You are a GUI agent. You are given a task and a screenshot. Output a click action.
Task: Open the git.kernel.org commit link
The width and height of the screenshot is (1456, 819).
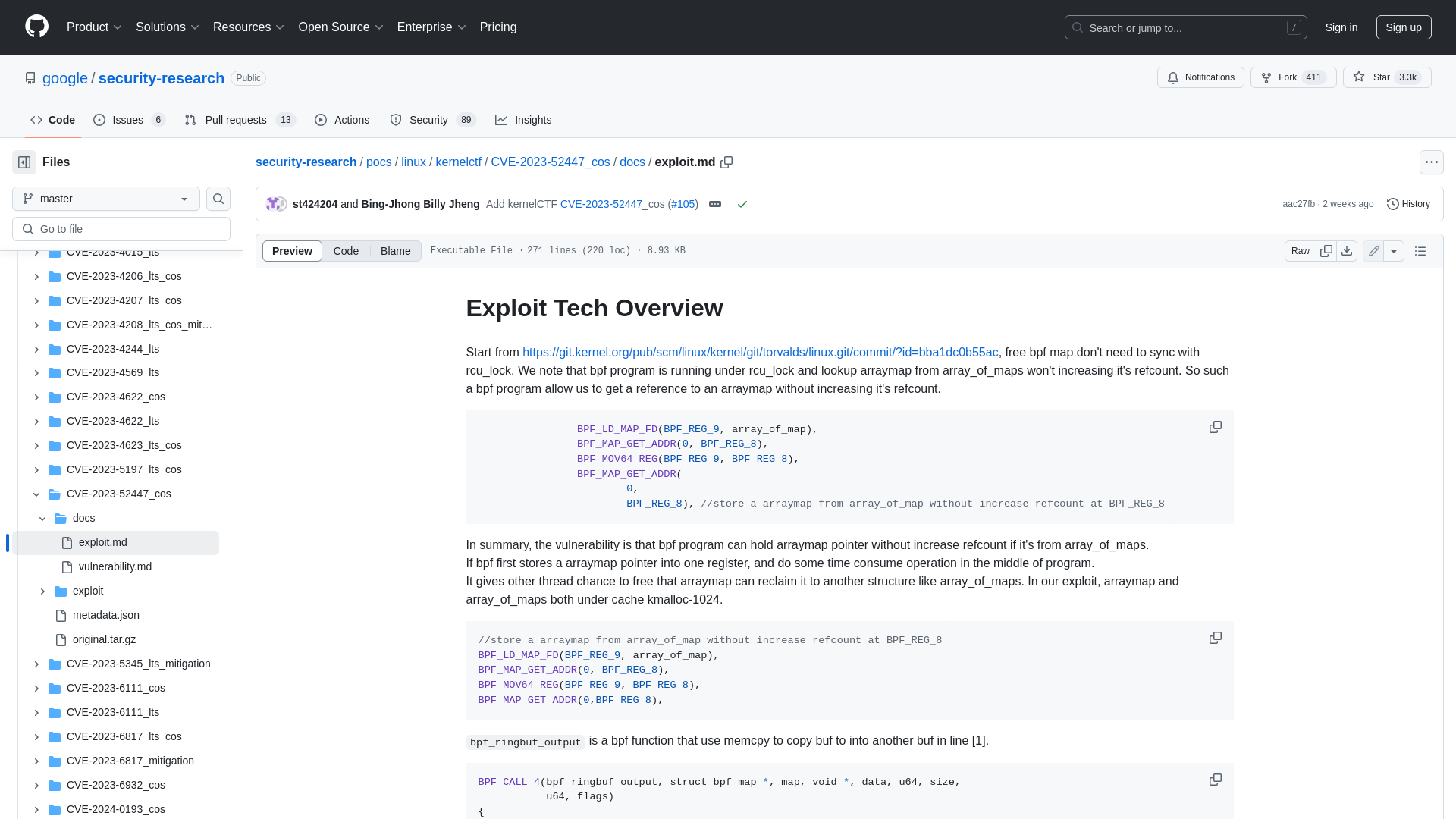click(x=760, y=353)
